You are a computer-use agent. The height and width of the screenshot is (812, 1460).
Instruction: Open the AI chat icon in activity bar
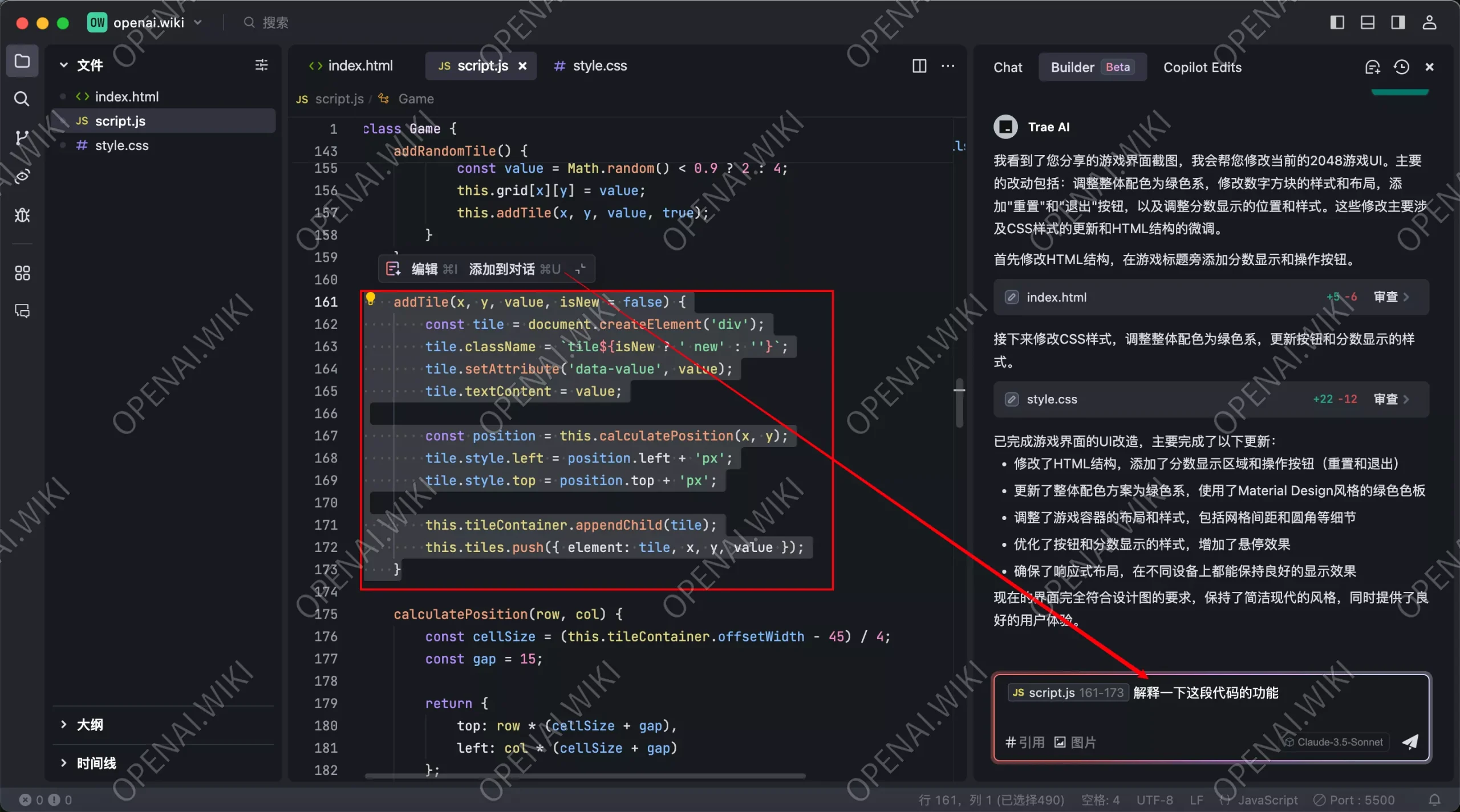coord(22,311)
